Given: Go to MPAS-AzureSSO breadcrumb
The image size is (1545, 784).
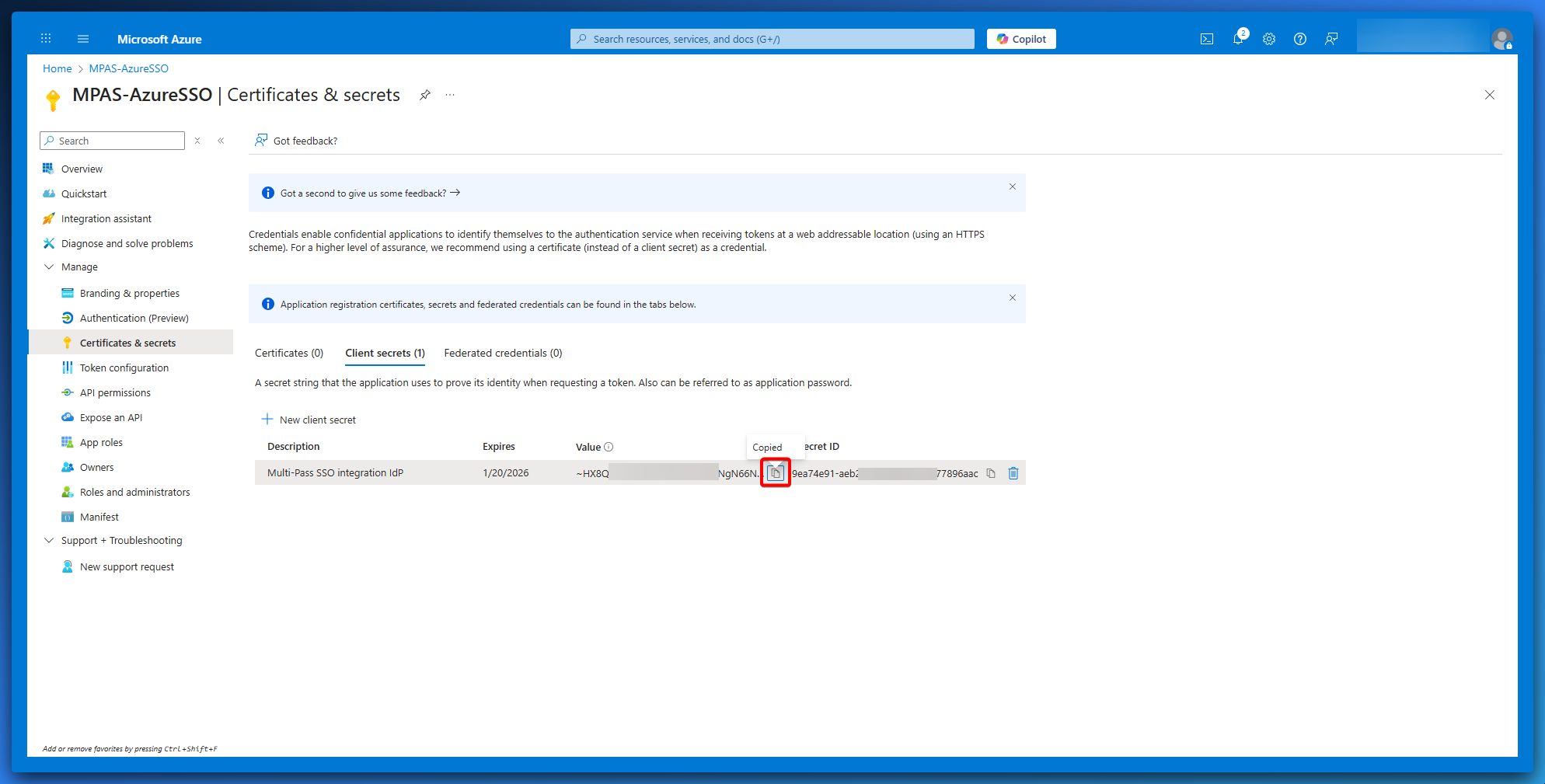Looking at the screenshot, I should coord(128,68).
